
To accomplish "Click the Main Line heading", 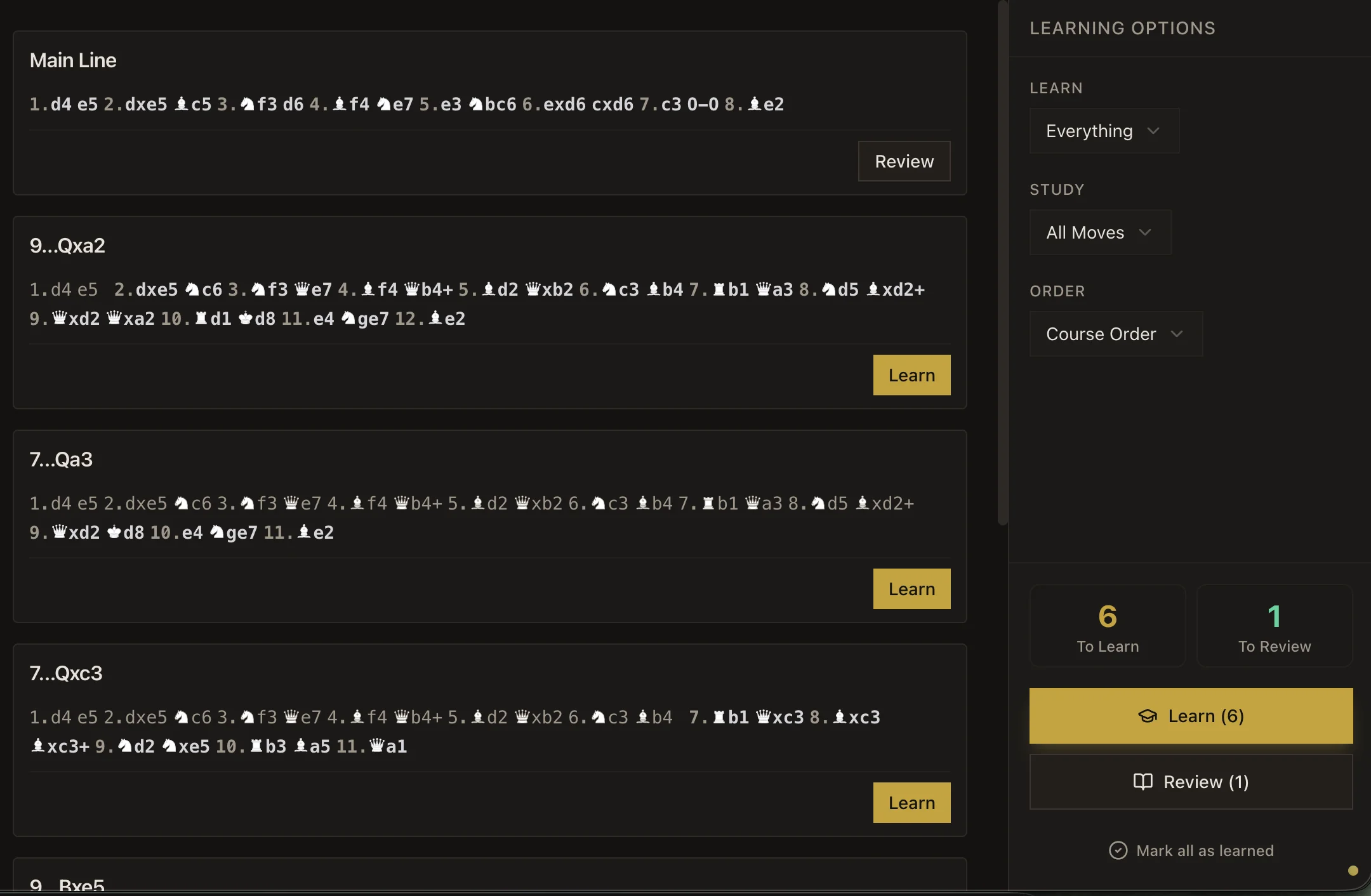I will pyautogui.click(x=73, y=60).
